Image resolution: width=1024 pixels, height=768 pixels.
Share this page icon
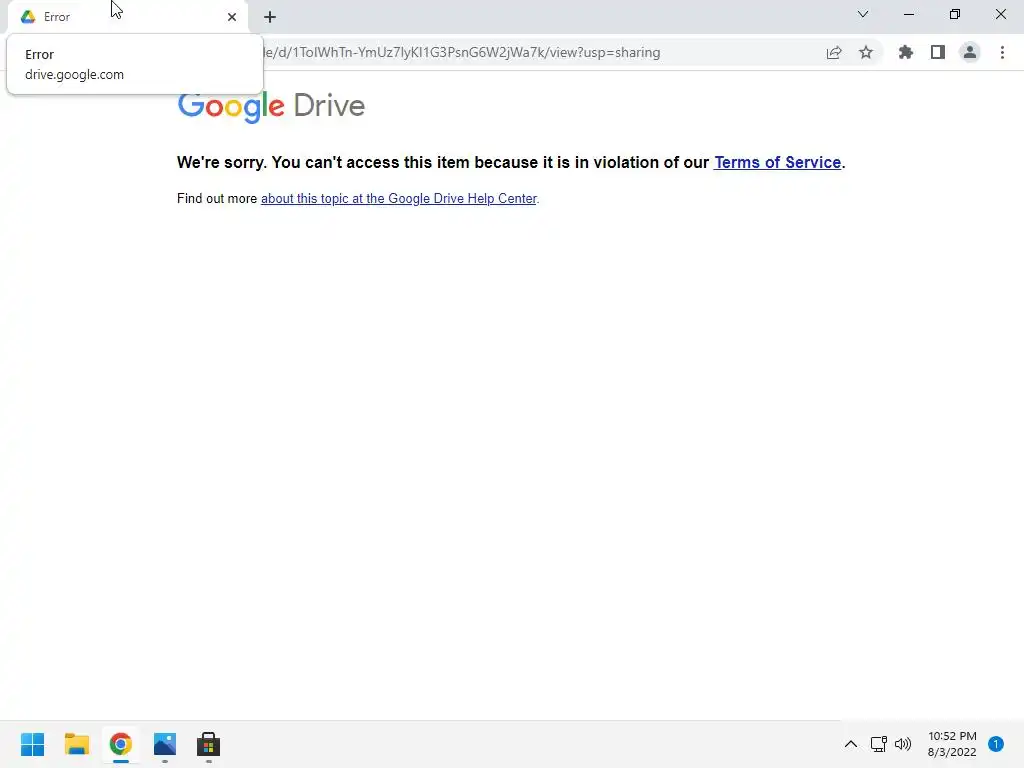pyautogui.click(x=834, y=52)
